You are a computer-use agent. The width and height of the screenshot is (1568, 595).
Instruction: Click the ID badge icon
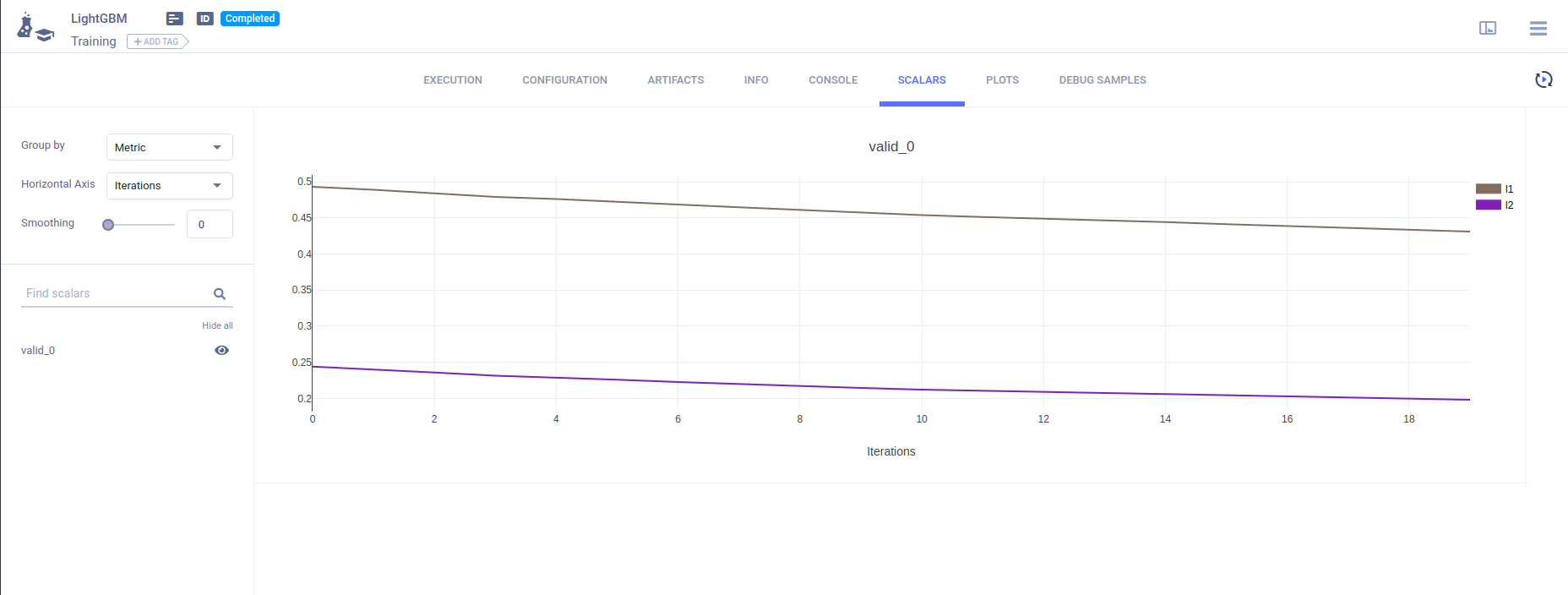coord(204,19)
